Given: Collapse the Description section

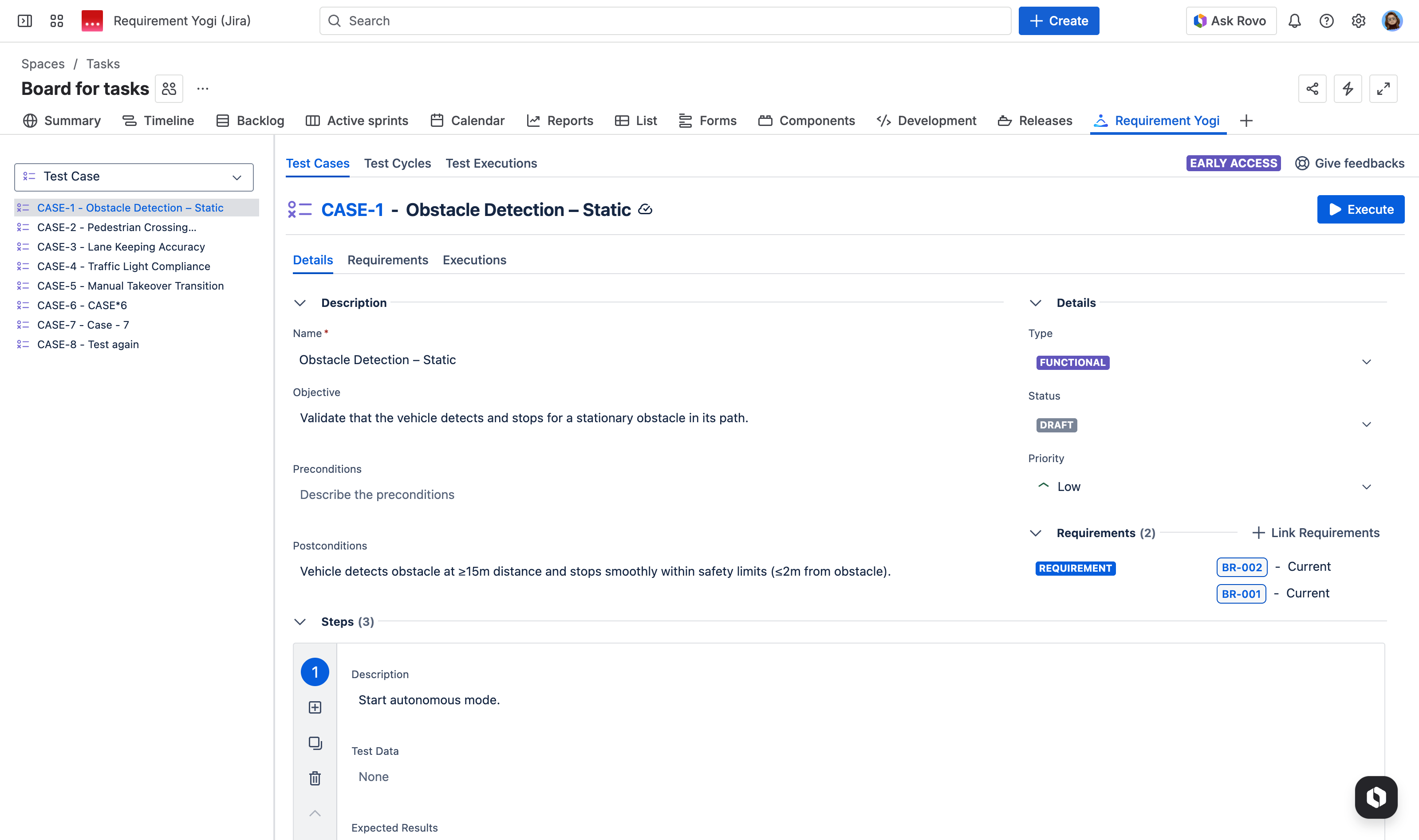Looking at the screenshot, I should coord(300,303).
